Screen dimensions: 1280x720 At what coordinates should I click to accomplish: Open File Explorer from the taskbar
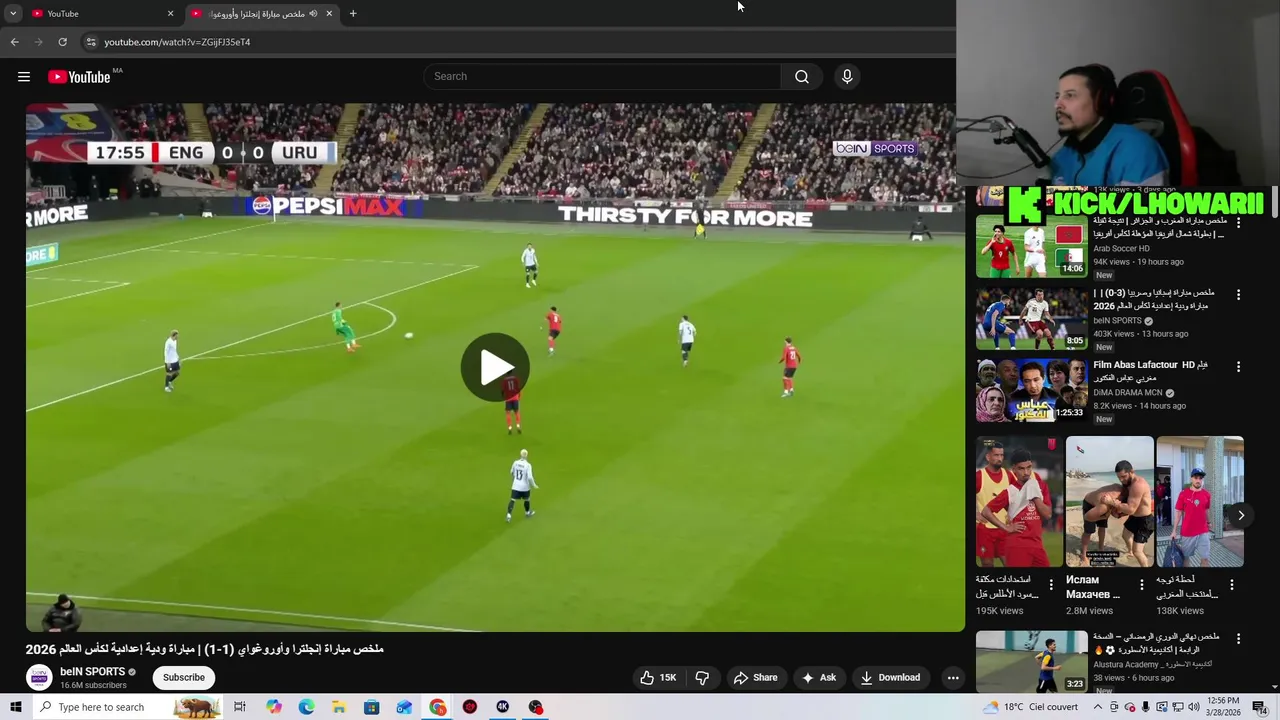click(339, 707)
